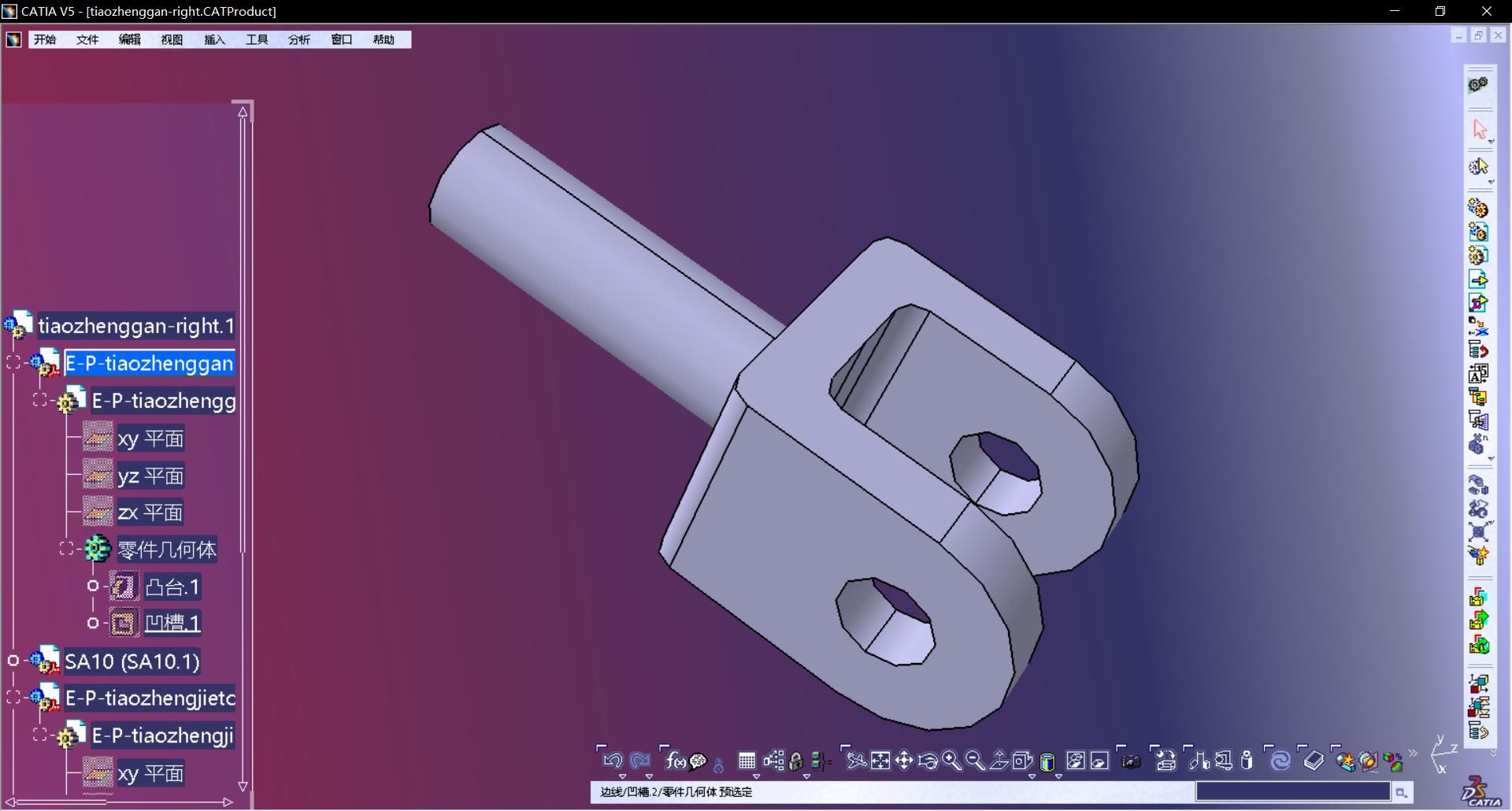The height and width of the screenshot is (811, 1512).
Task: Open the 分析 menu
Action: tap(299, 39)
